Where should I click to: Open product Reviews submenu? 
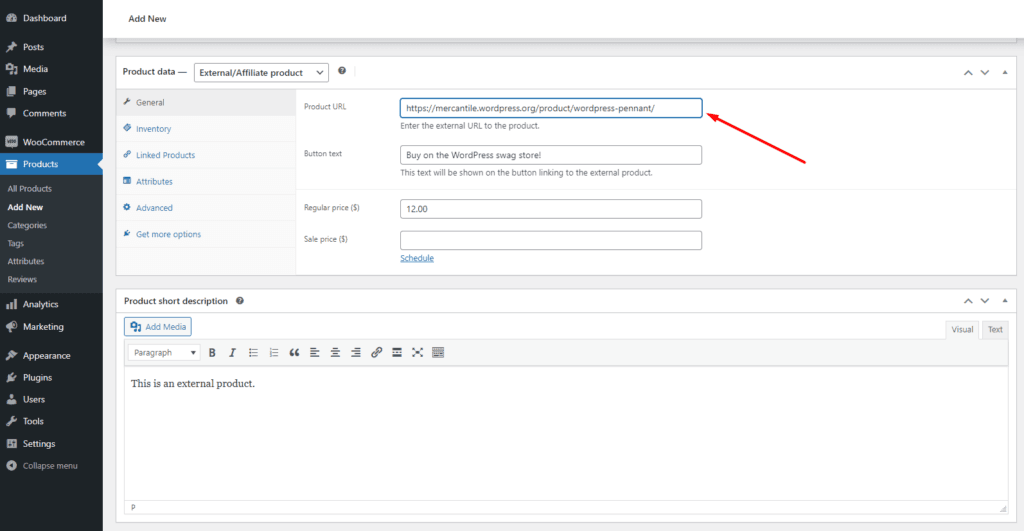tap(22, 280)
